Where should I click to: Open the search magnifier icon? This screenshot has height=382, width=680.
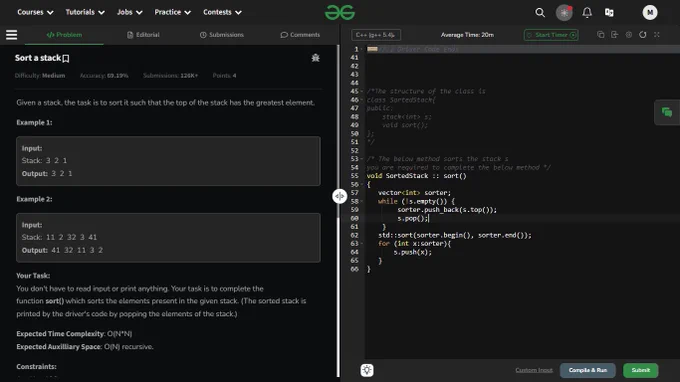[540, 13]
